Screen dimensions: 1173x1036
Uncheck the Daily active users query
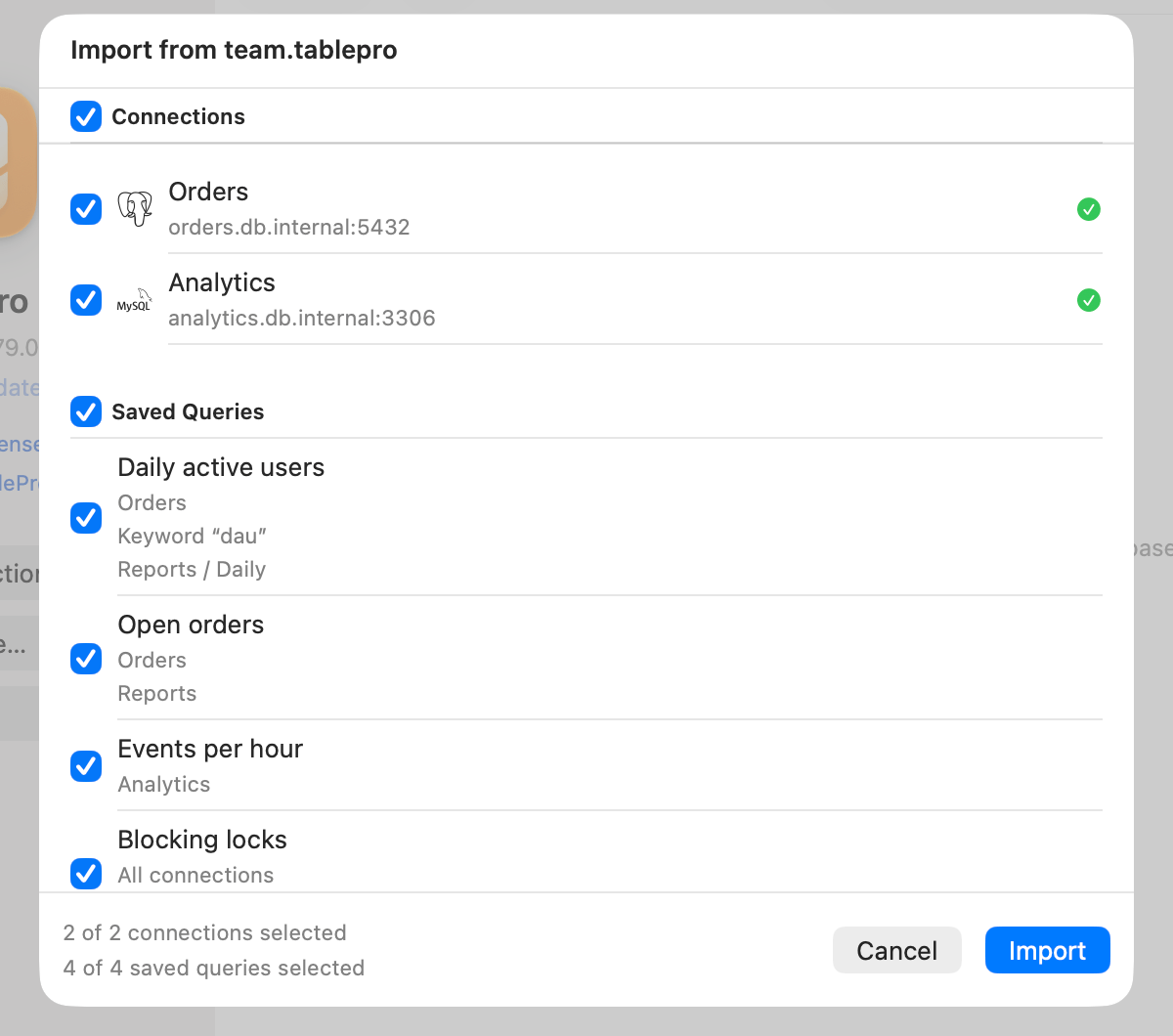[x=86, y=518]
